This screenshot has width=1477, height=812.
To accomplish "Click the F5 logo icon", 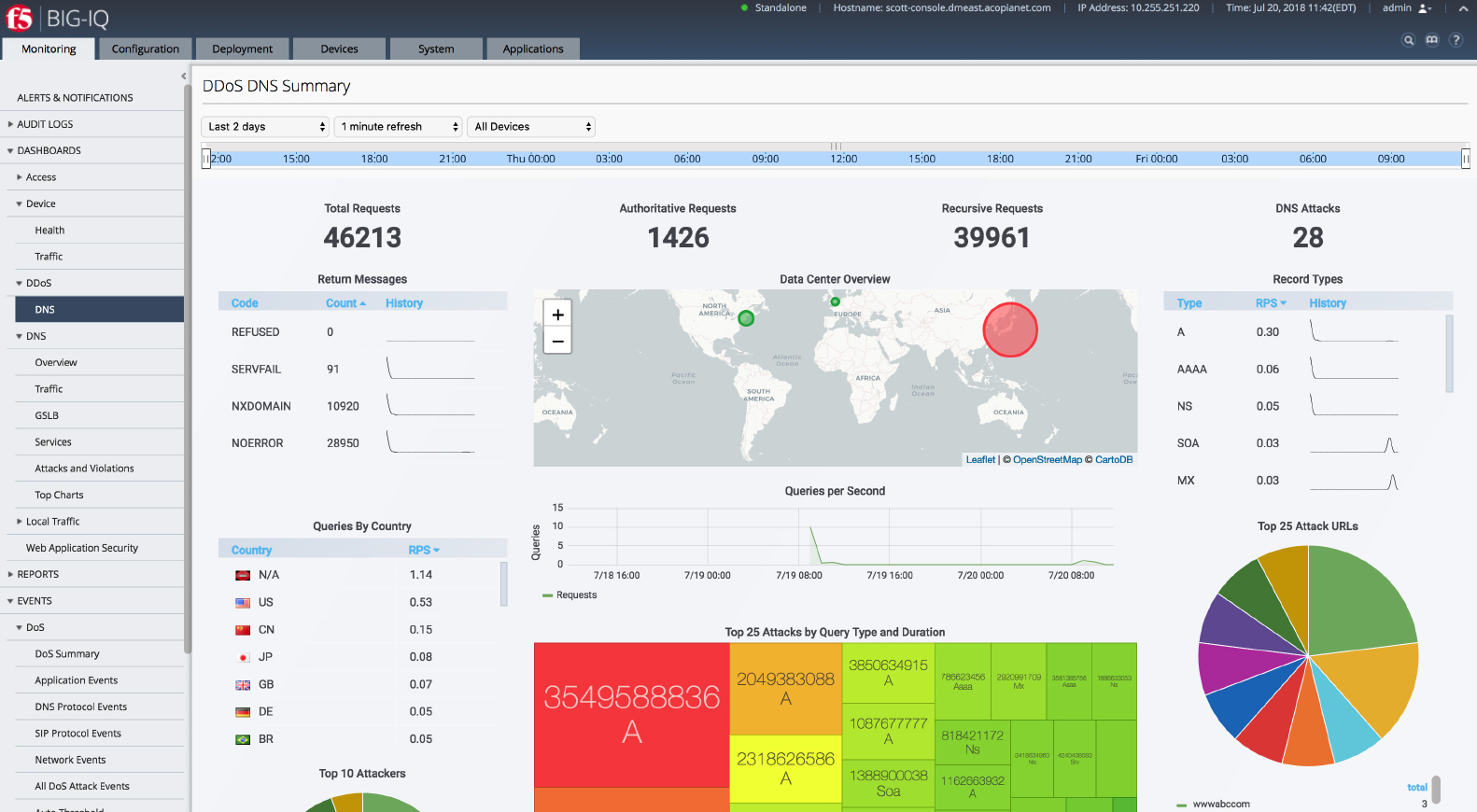I will click(20, 18).
